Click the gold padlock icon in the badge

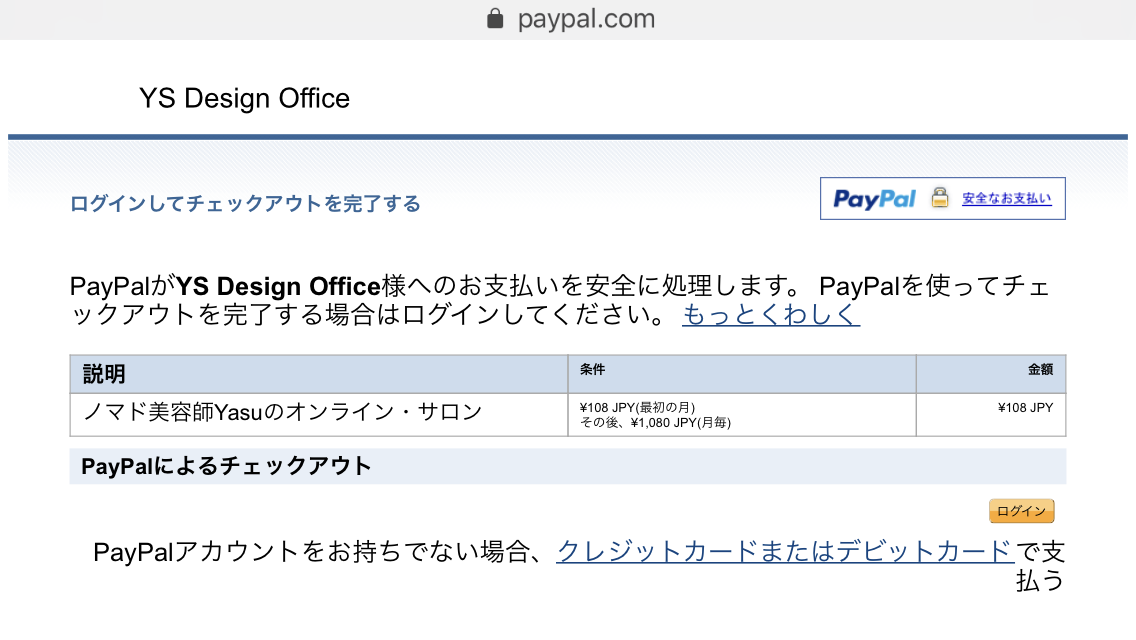[940, 197]
